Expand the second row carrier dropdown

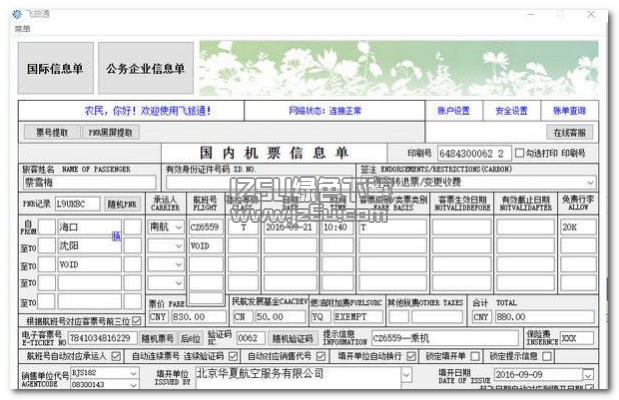coord(178,246)
